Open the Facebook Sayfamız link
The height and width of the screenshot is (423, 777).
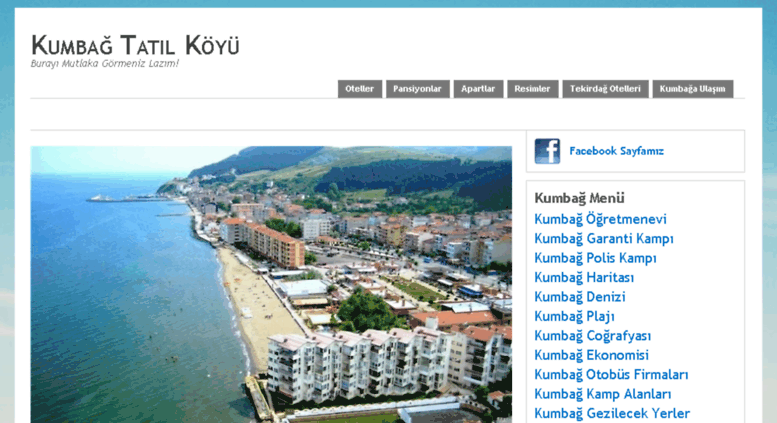pos(616,151)
